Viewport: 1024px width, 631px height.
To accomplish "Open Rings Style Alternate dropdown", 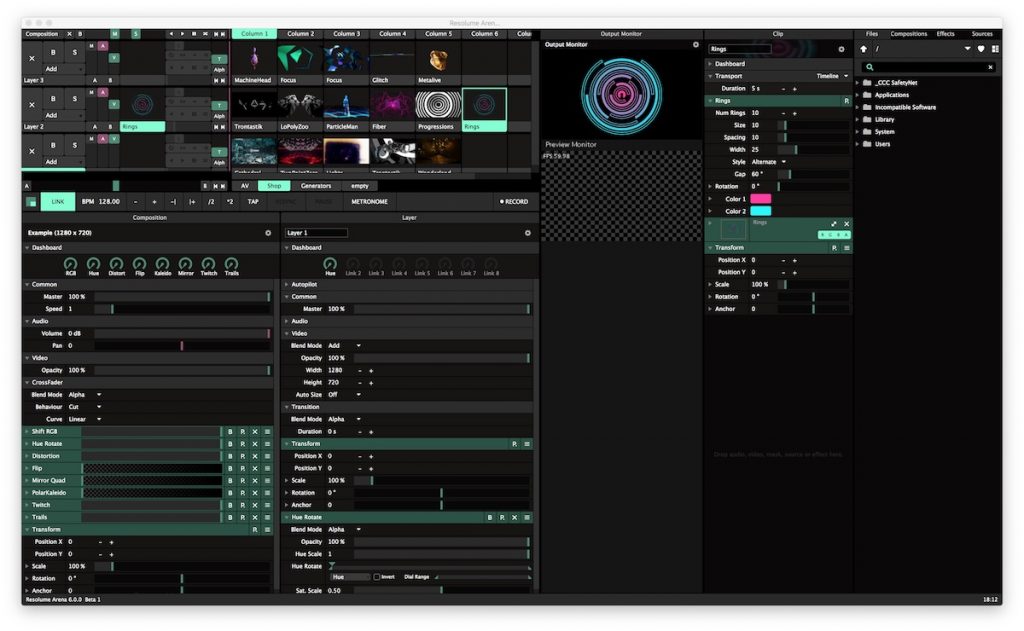I will click(x=769, y=162).
